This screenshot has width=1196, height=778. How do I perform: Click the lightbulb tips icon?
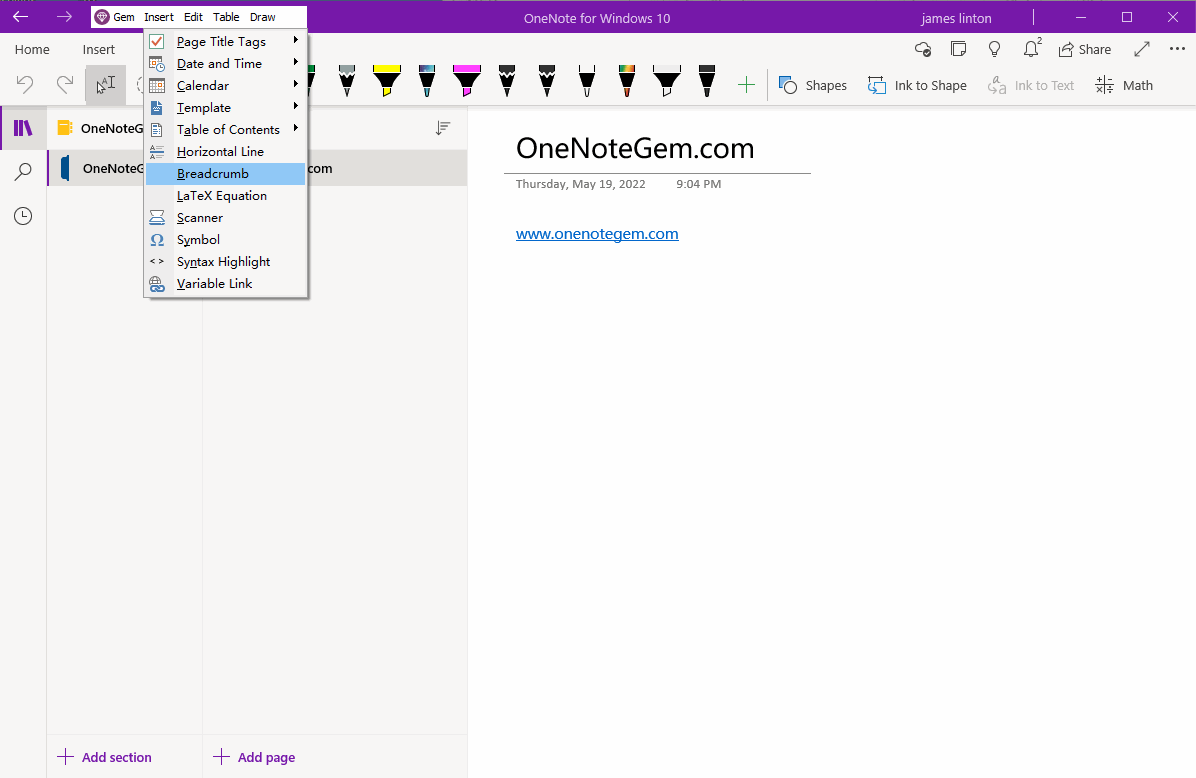pyautogui.click(x=995, y=50)
